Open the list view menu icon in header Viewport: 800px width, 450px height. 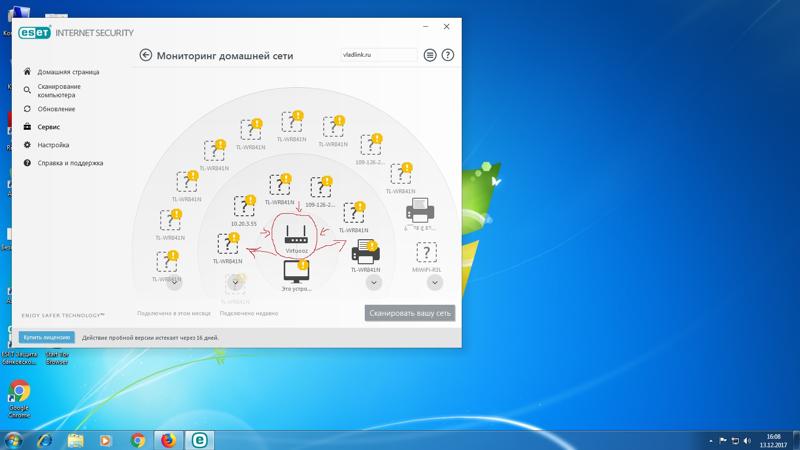[x=430, y=55]
